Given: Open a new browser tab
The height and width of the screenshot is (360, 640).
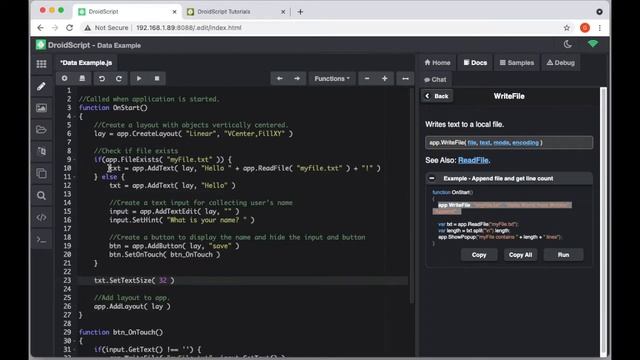Looking at the screenshot, I should [300, 12].
